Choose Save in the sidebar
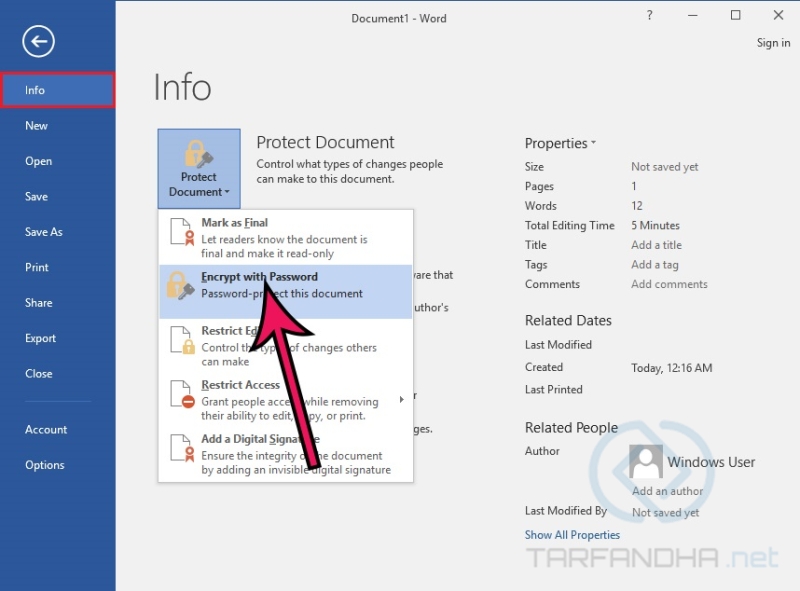The width and height of the screenshot is (800, 591). click(x=58, y=196)
